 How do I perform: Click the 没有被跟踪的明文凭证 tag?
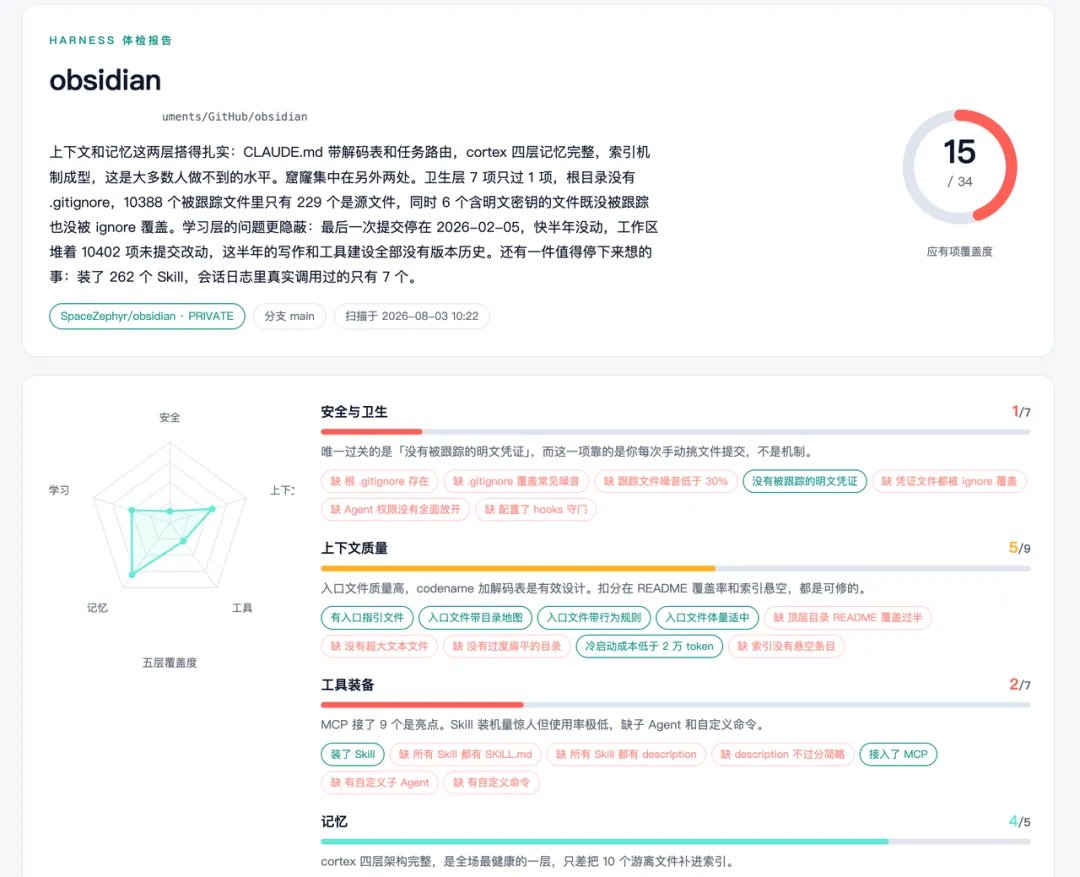click(804, 481)
